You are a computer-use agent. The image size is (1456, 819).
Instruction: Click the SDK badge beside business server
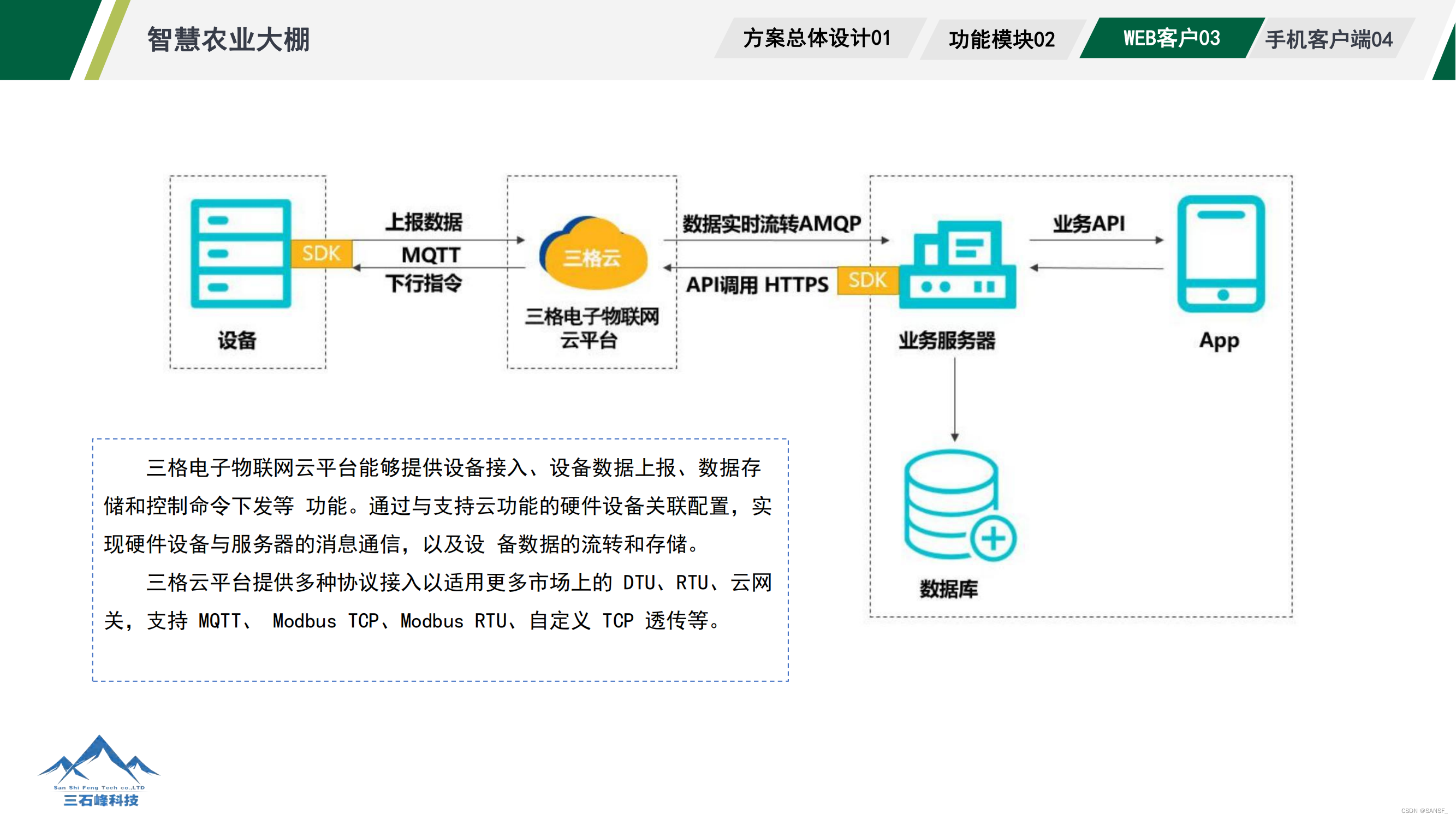[x=867, y=280]
